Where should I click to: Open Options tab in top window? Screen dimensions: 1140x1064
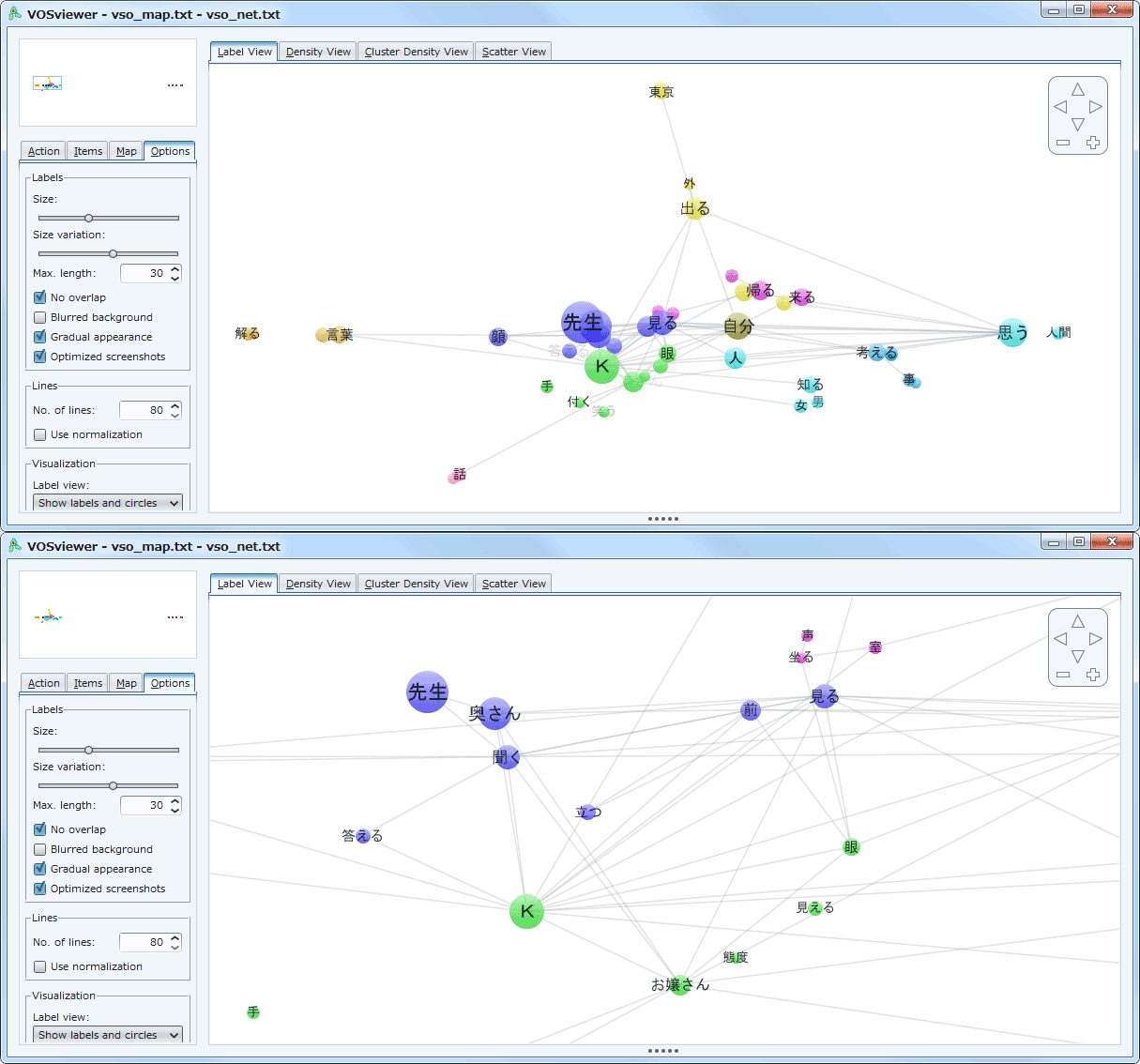click(x=170, y=151)
